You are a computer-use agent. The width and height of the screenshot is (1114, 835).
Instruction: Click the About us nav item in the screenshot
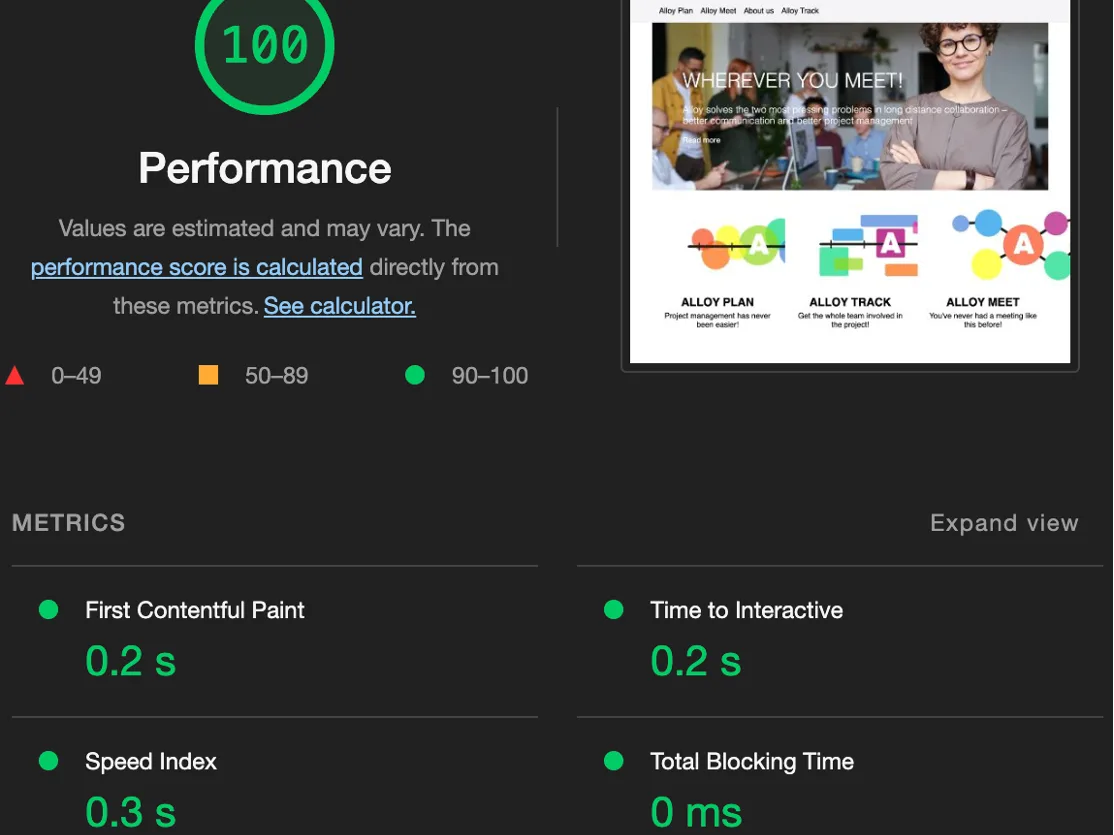(759, 11)
